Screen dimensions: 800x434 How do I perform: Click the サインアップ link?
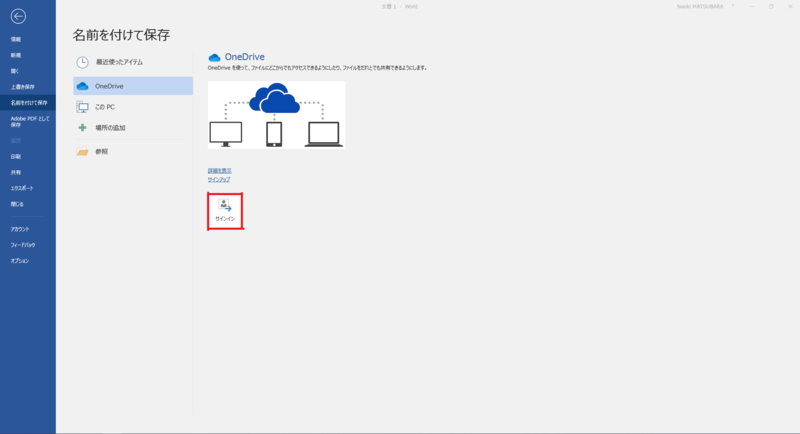[x=219, y=180]
